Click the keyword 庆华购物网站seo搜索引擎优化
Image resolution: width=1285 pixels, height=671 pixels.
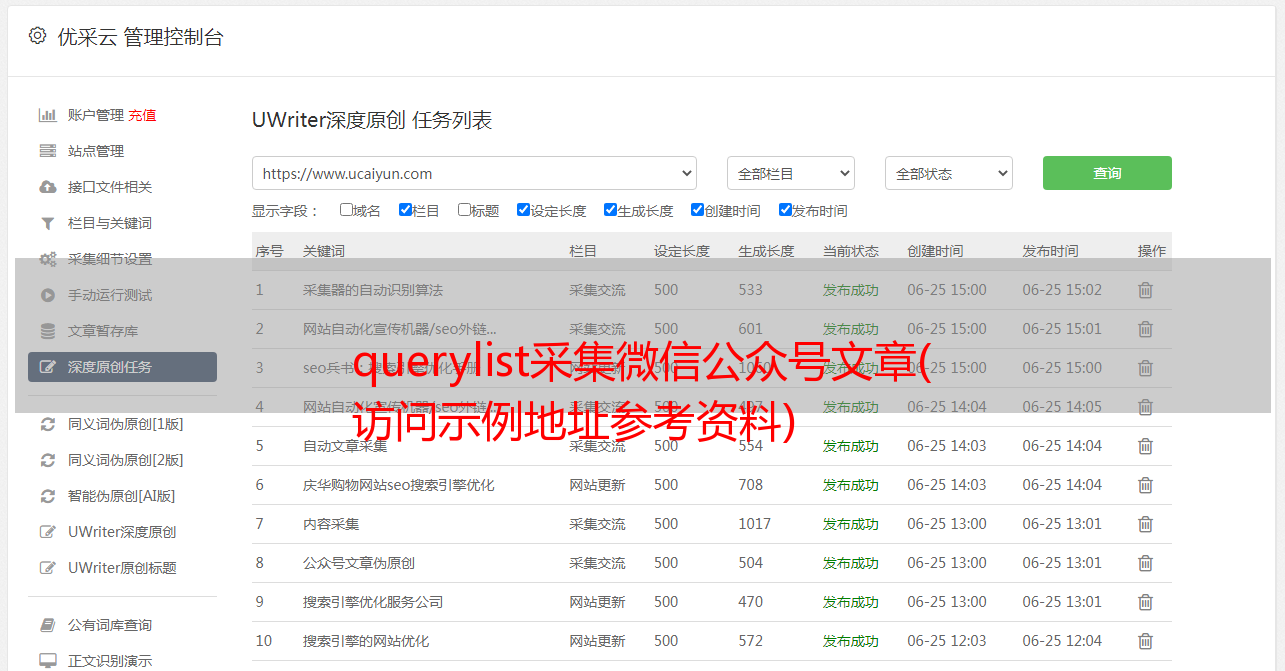pyautogui.click(x=399, y=485)
